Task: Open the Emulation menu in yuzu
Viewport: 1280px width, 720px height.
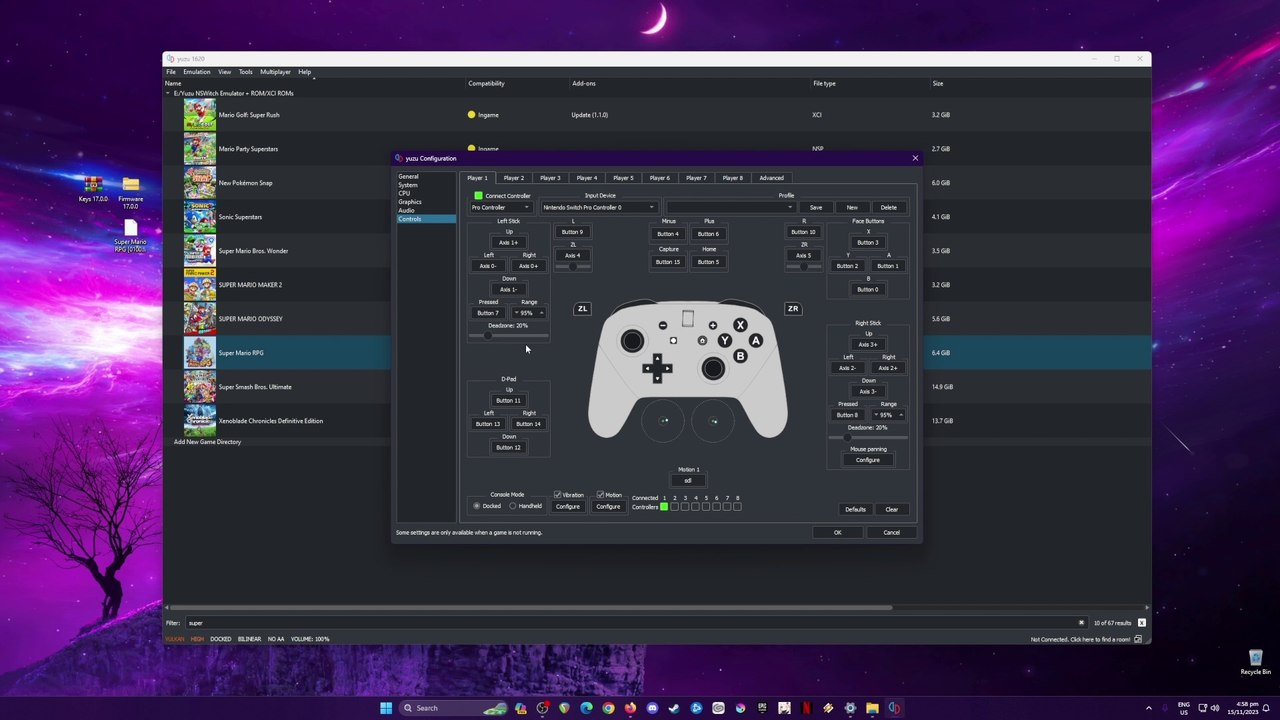Action: coord(197,72)
